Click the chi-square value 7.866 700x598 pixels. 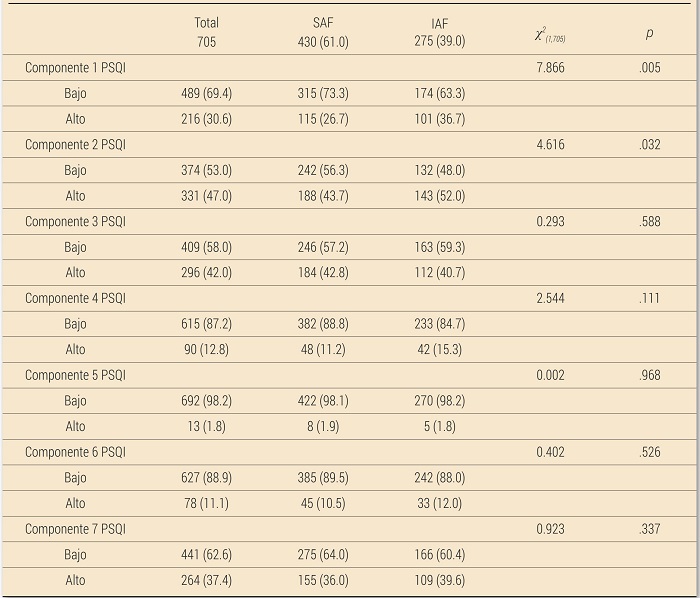coord(551,68)
